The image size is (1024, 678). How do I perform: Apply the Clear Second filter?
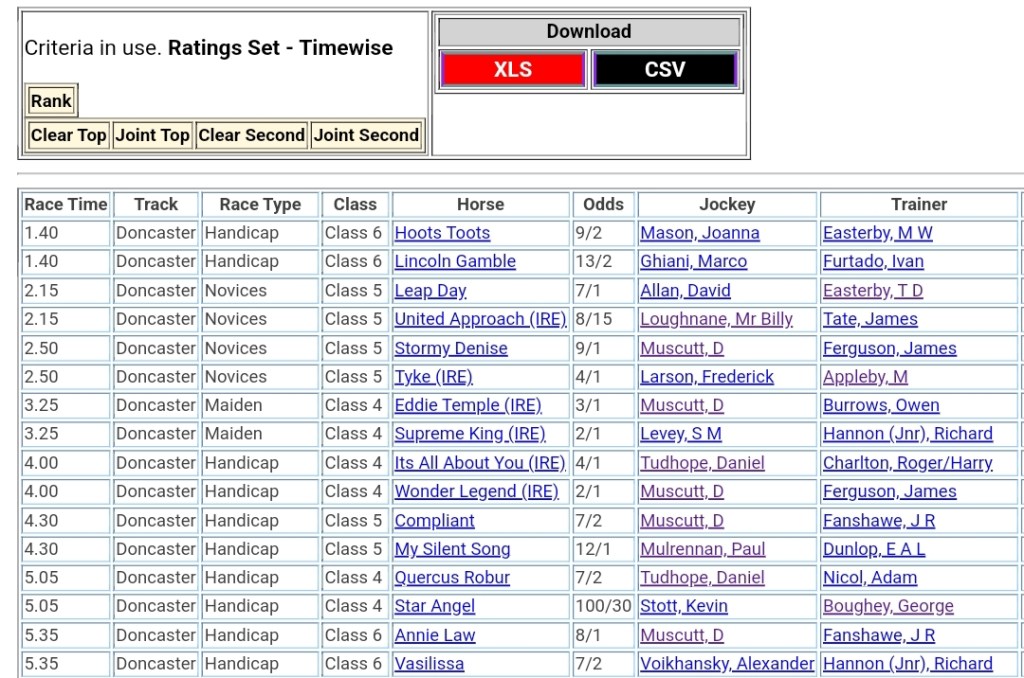251,135
